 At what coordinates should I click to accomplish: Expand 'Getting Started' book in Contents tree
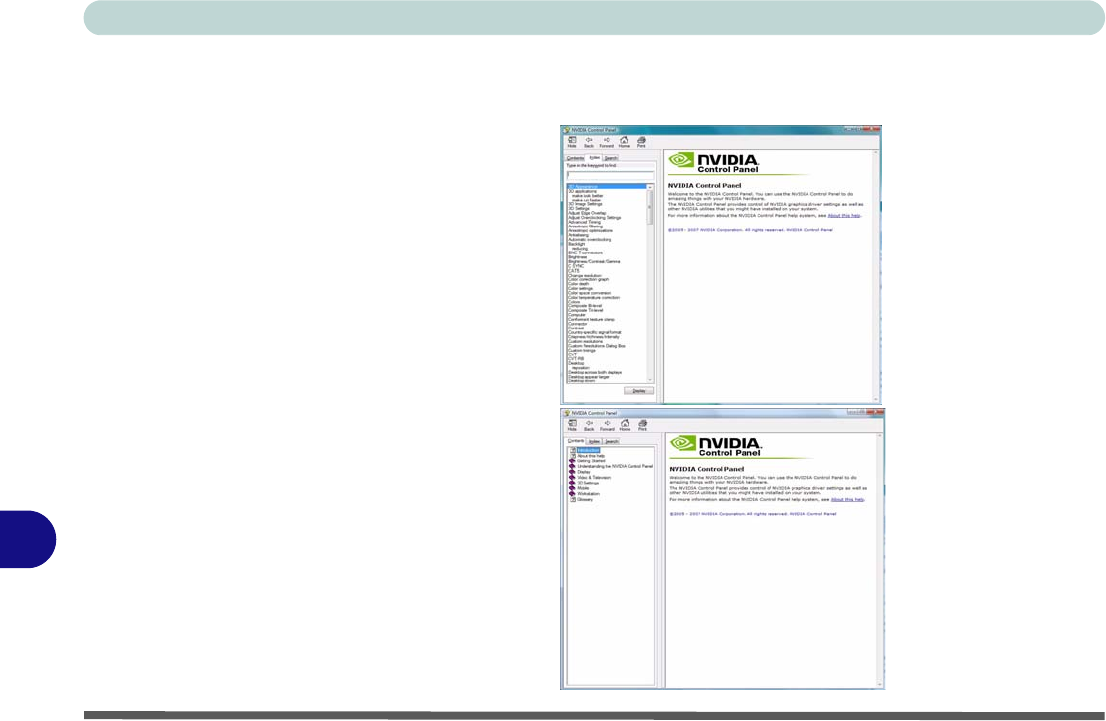(x=590, y=461)
